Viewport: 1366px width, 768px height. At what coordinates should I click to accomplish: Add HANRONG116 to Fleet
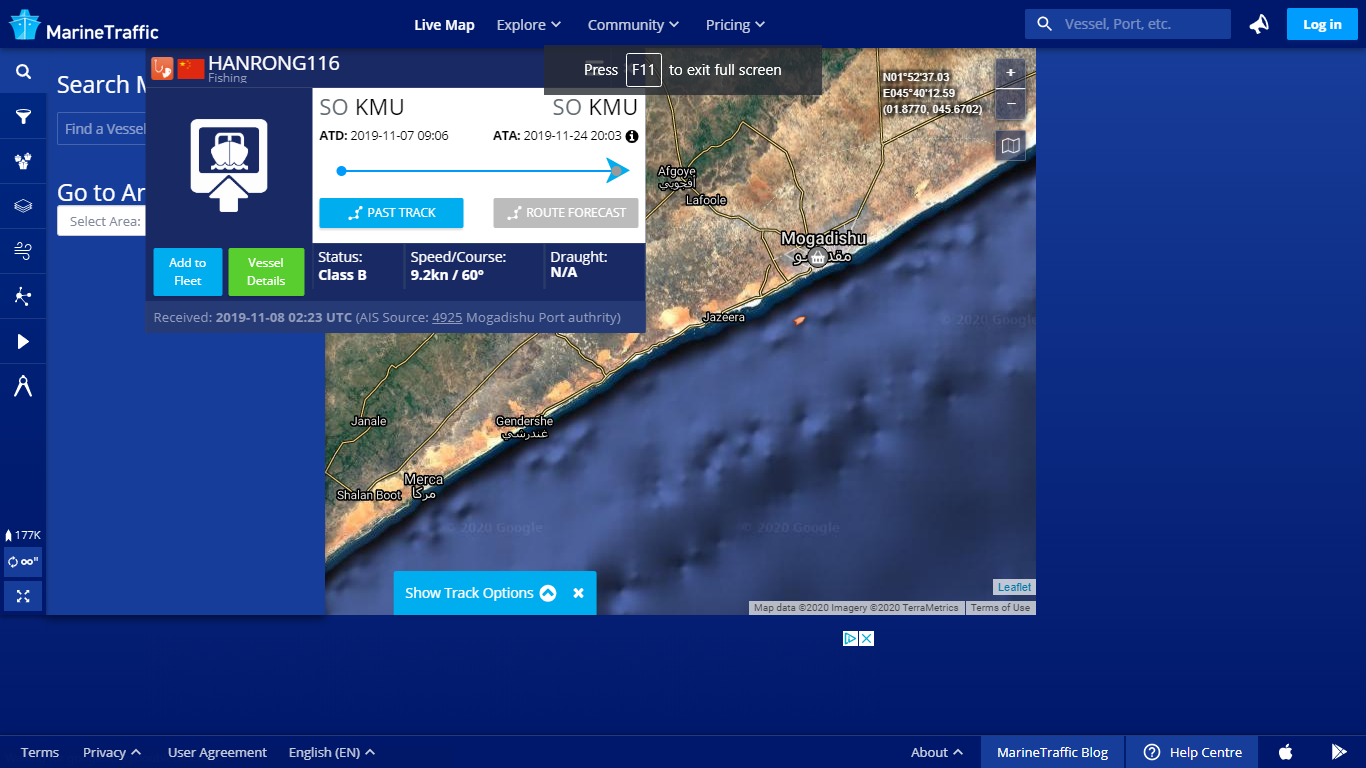click(x=188, y=272)
